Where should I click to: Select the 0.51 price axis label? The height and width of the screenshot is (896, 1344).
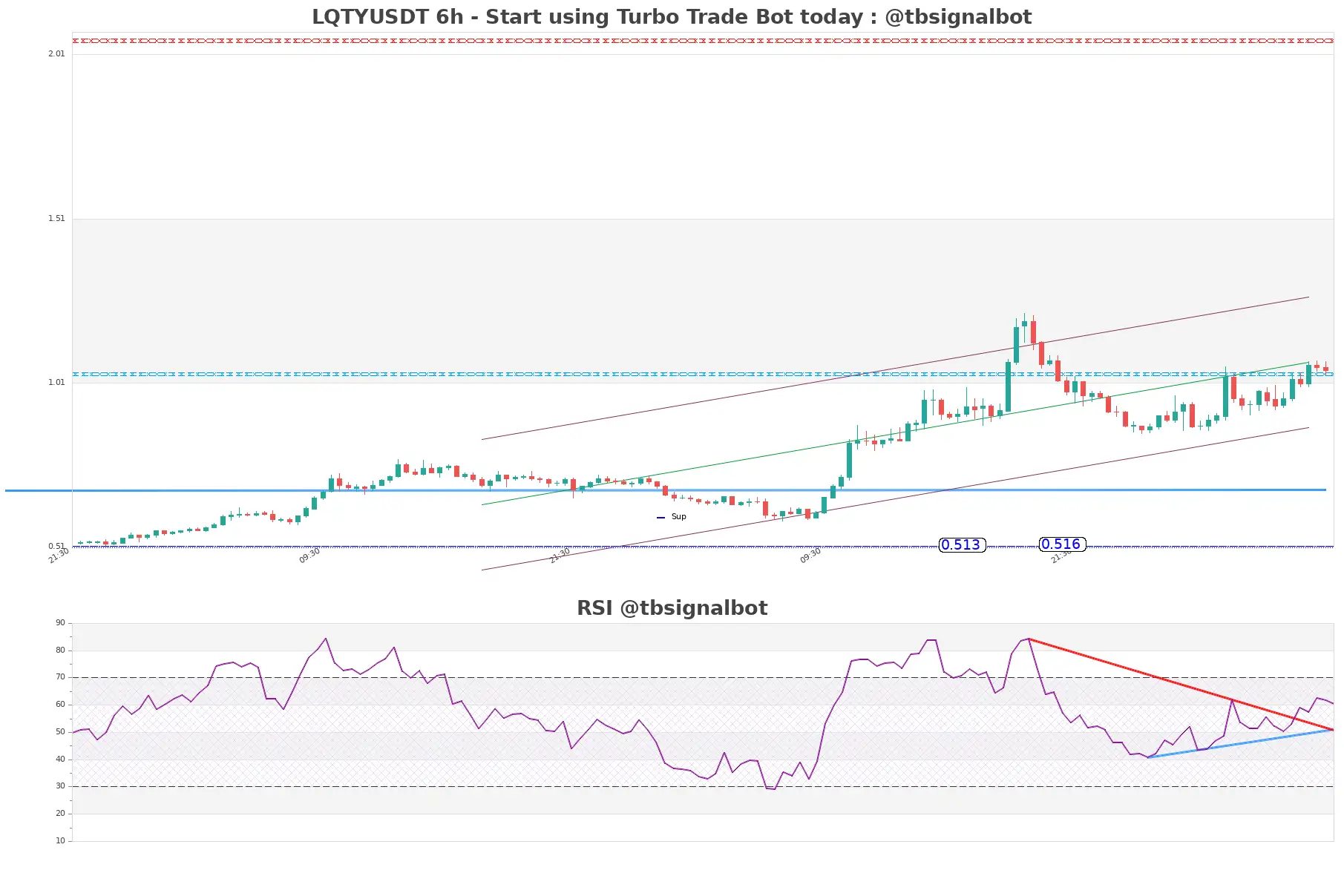tap(56, 546)
